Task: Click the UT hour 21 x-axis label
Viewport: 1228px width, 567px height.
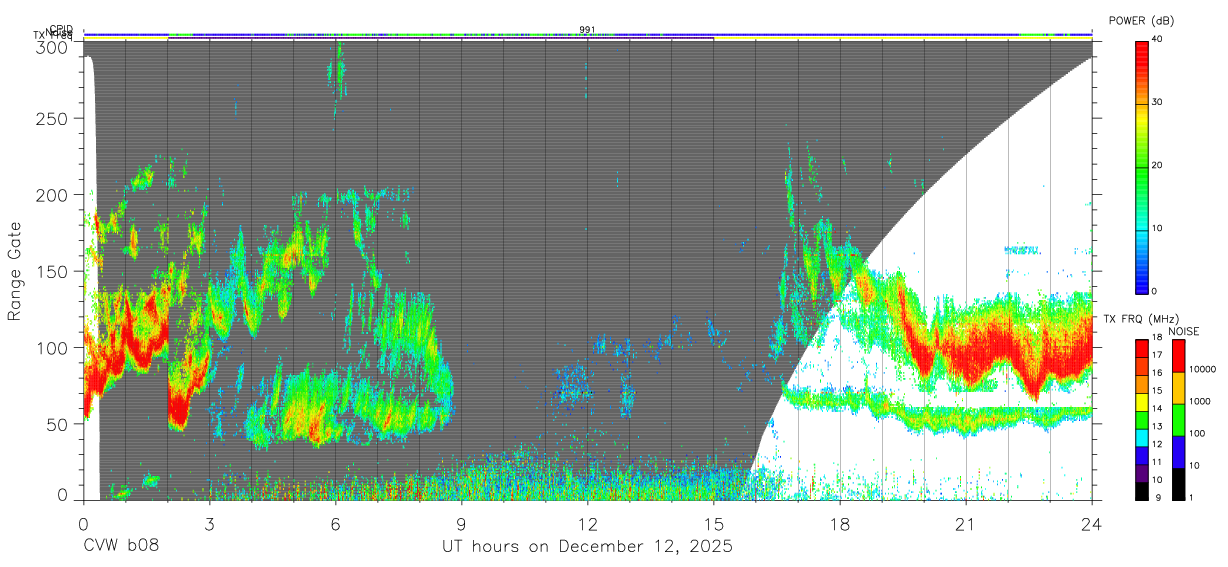Action: pos(966,522)
